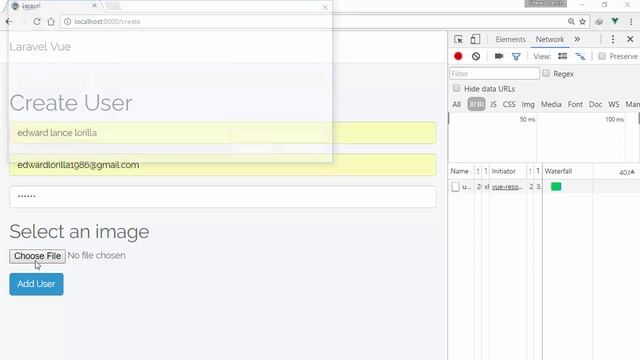640x360 pixels.
Task: Click the password input field
Action: point(223,197)
